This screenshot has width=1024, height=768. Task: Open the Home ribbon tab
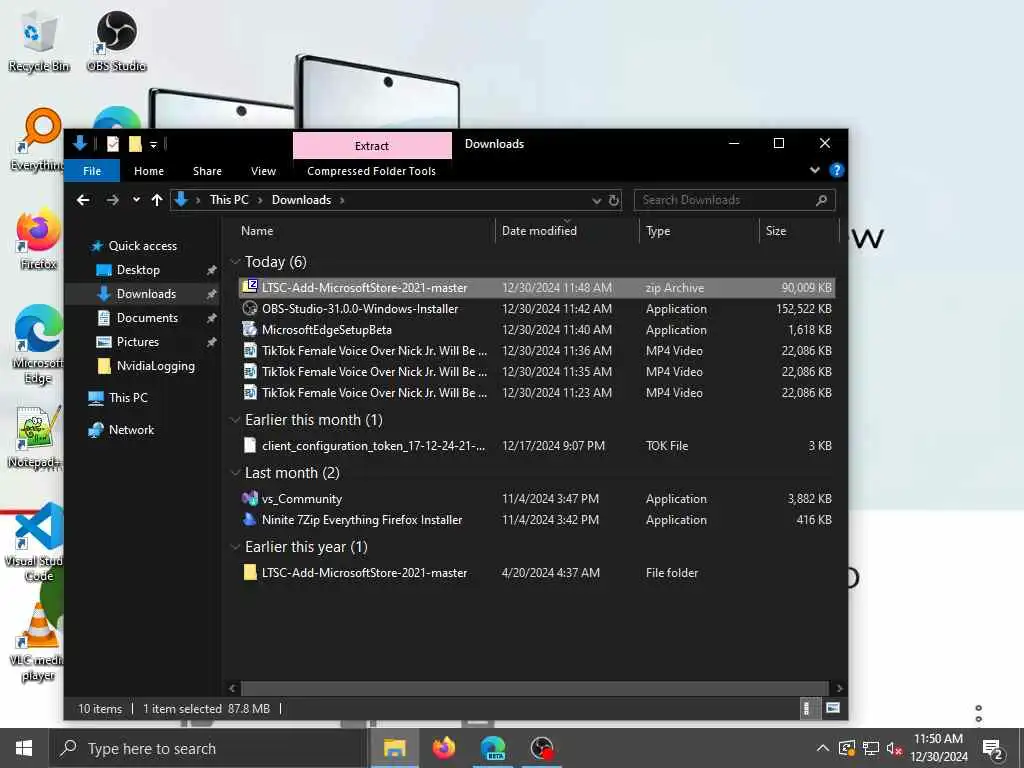pyautogui.click(x=149, y=171)
